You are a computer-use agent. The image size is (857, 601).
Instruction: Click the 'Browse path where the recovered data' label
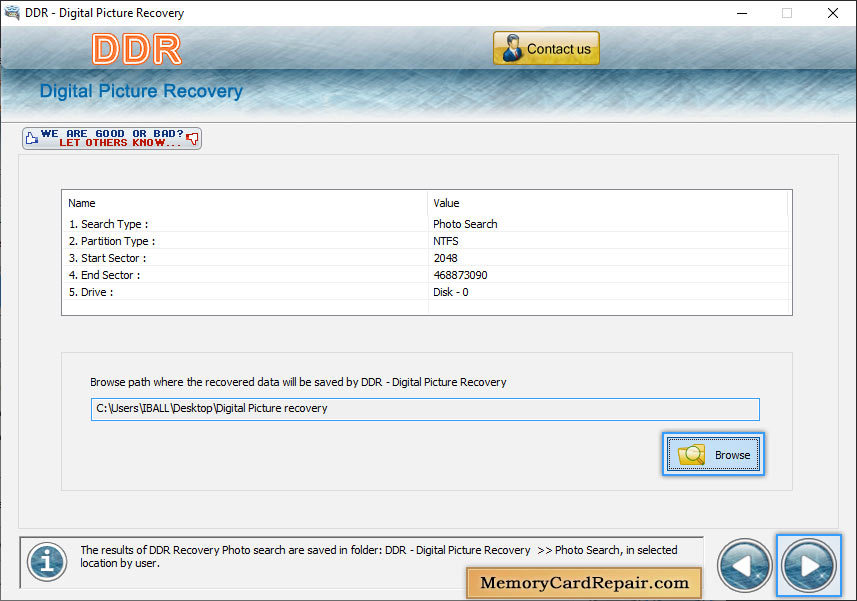click(x=298, y=382)
